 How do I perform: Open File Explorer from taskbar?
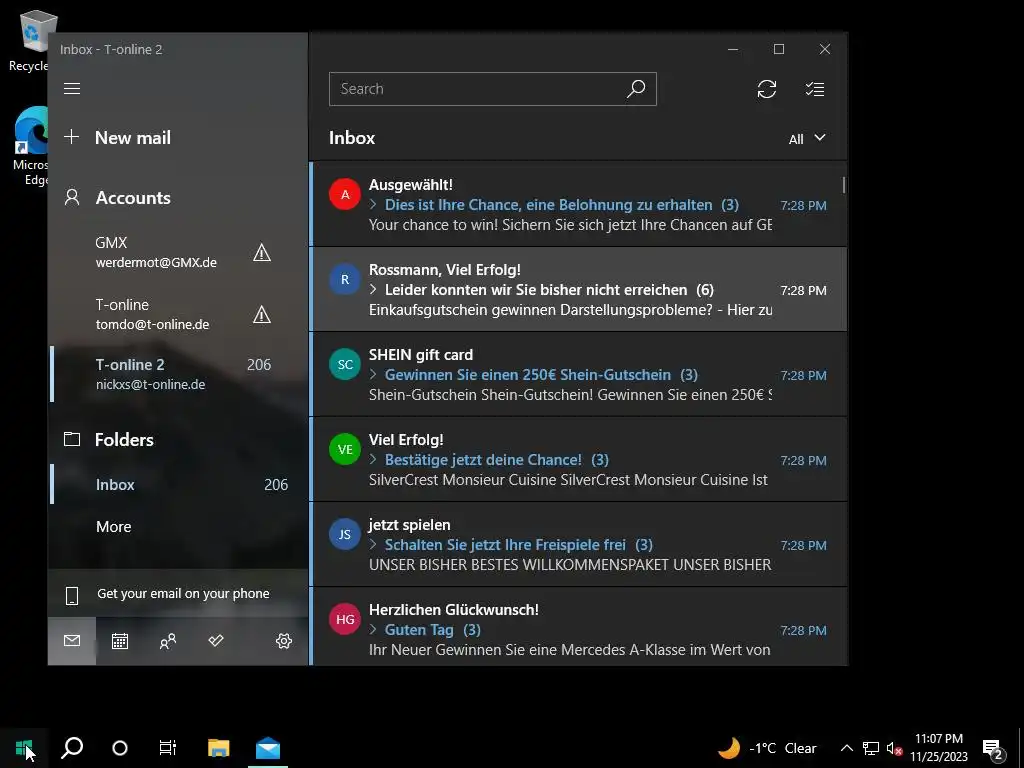pos(219,748)
